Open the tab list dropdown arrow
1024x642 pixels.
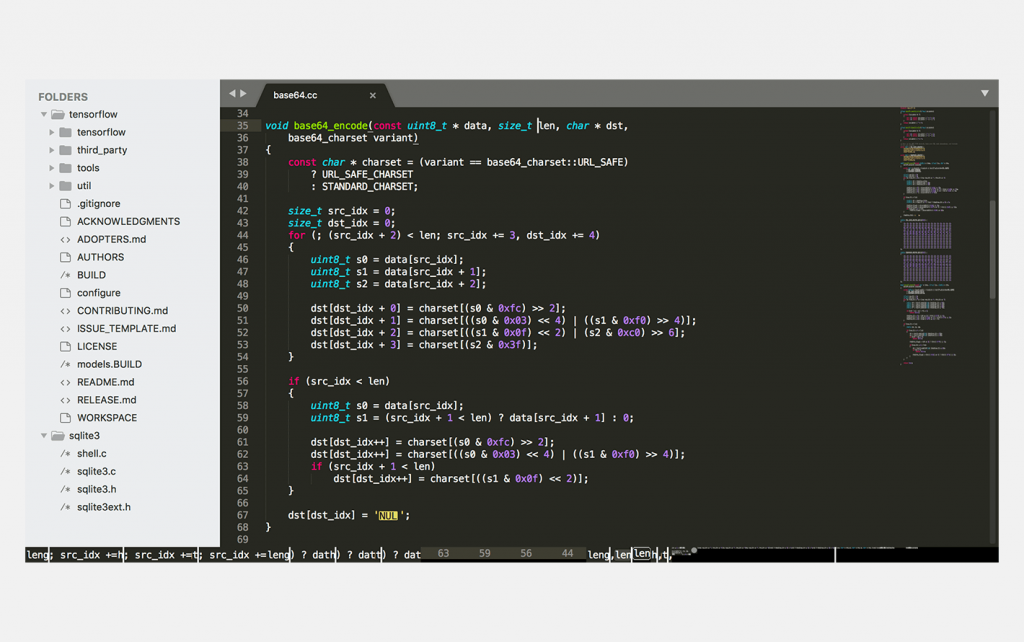(x=984, y=93)
